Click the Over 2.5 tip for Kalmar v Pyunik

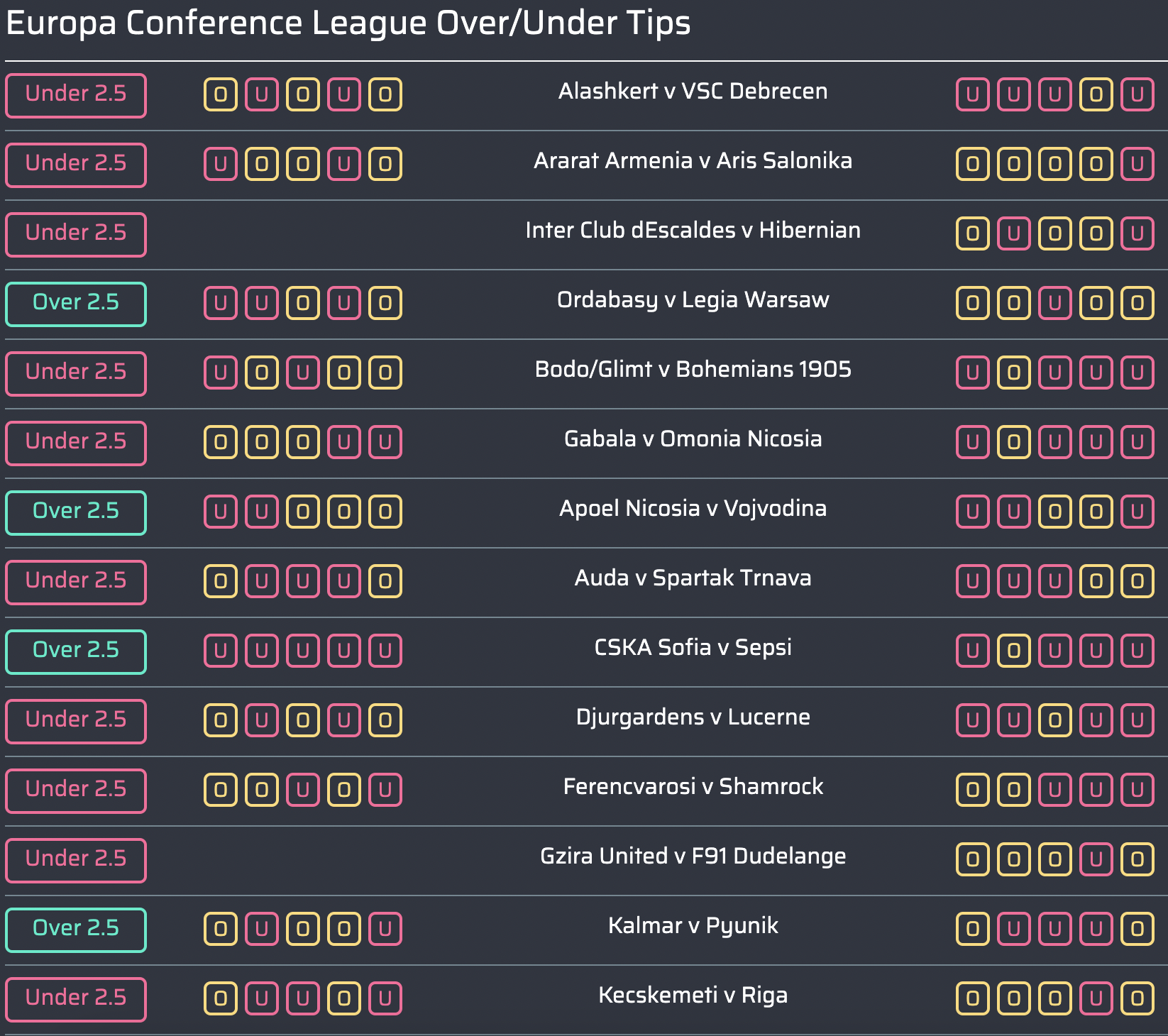(76, 930)
